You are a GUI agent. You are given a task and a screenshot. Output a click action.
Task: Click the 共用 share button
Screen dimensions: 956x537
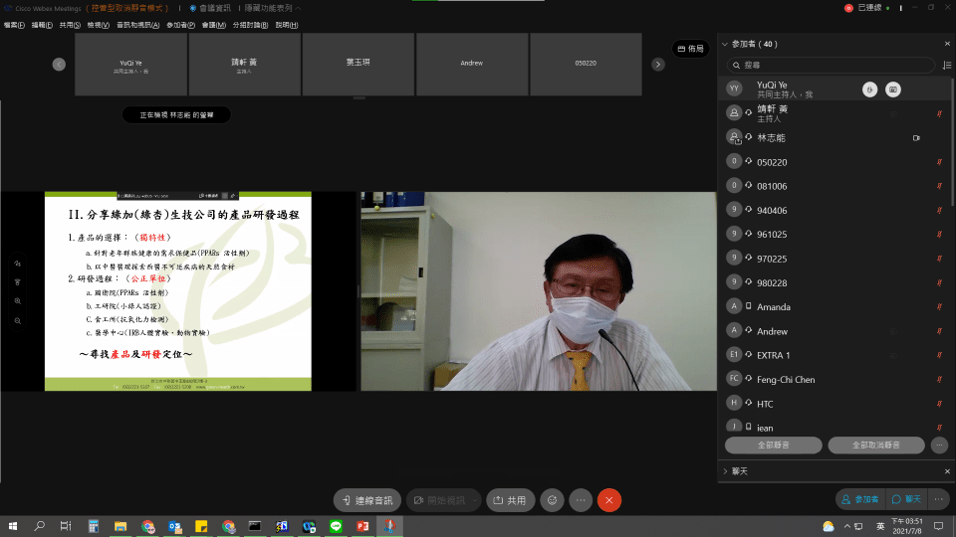coord(510,500)
